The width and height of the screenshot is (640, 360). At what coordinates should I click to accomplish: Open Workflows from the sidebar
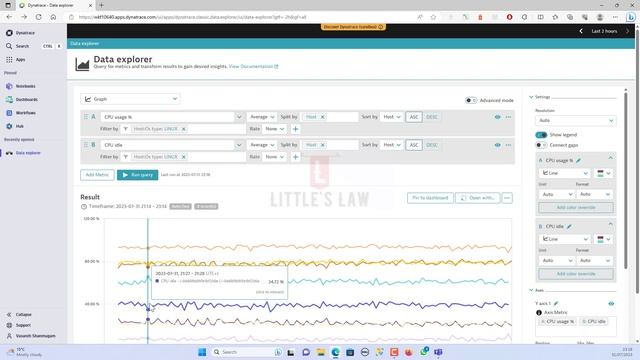point(21,113)
